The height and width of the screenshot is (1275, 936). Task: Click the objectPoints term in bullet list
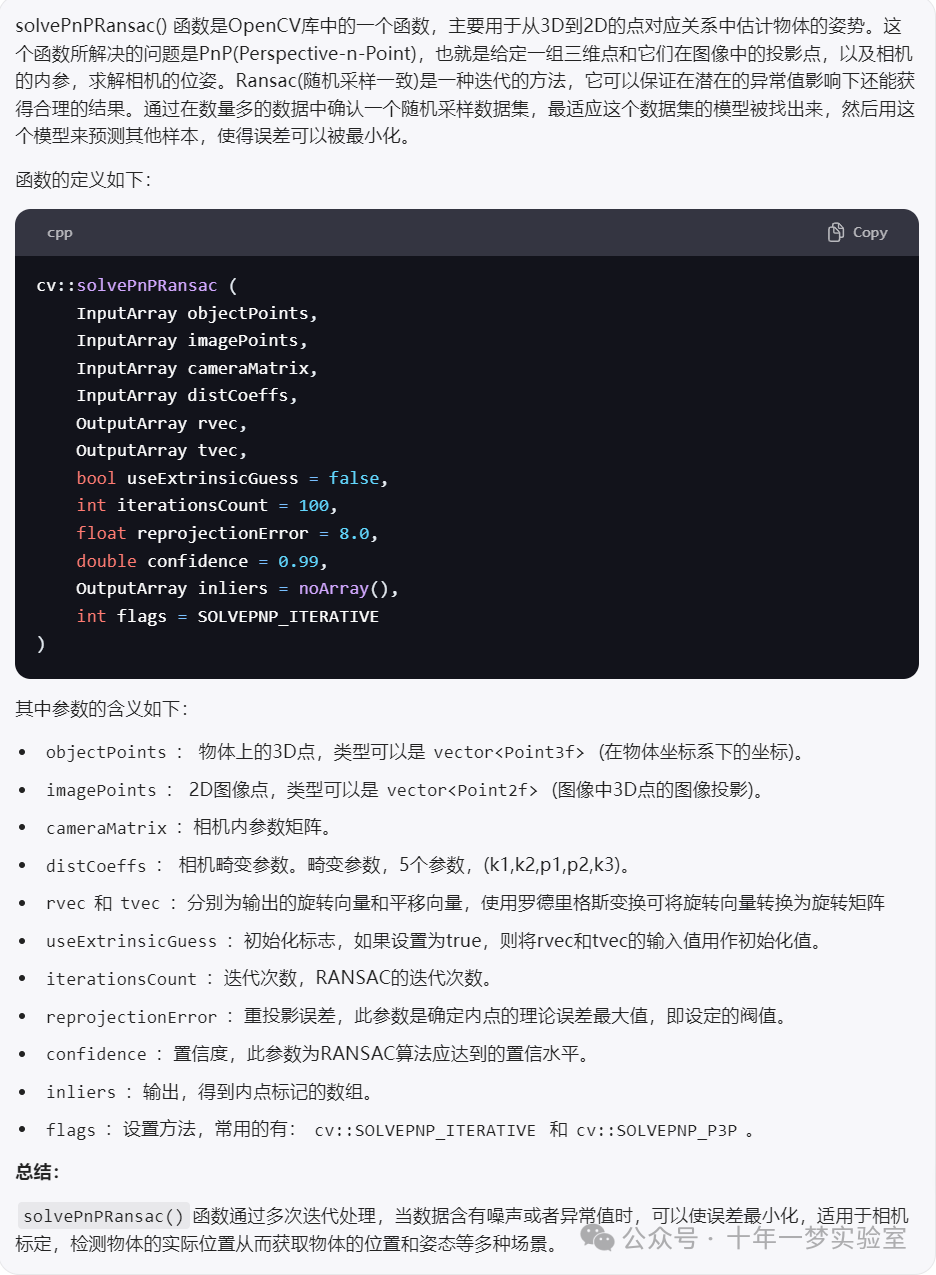point(106,752)
